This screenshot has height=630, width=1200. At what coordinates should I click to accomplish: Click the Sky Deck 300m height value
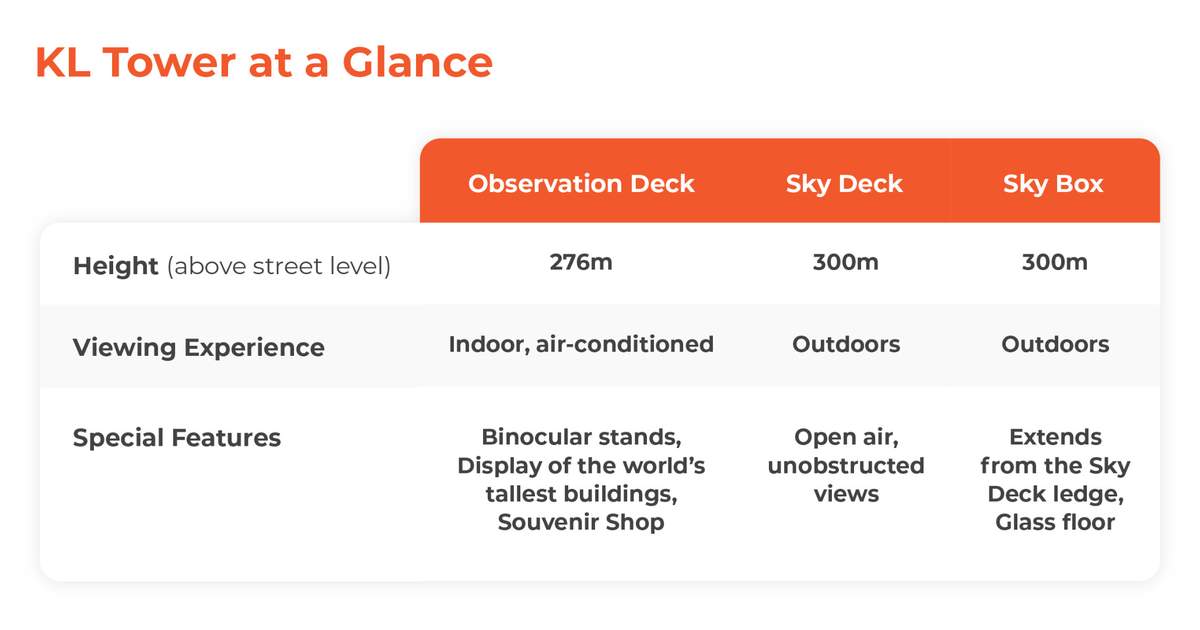point(846,263)
